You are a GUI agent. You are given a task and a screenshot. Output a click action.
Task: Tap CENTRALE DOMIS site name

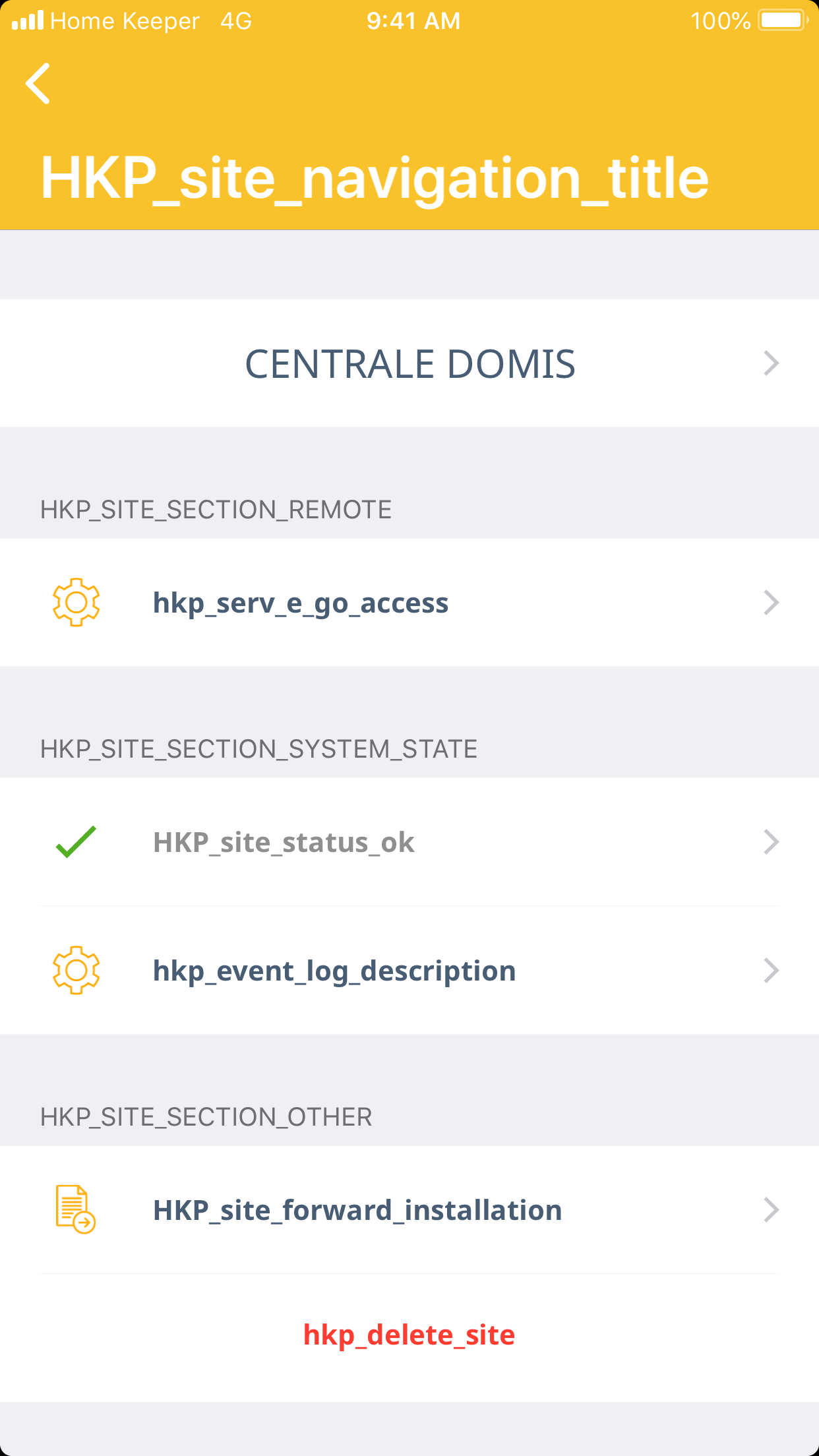410,363
